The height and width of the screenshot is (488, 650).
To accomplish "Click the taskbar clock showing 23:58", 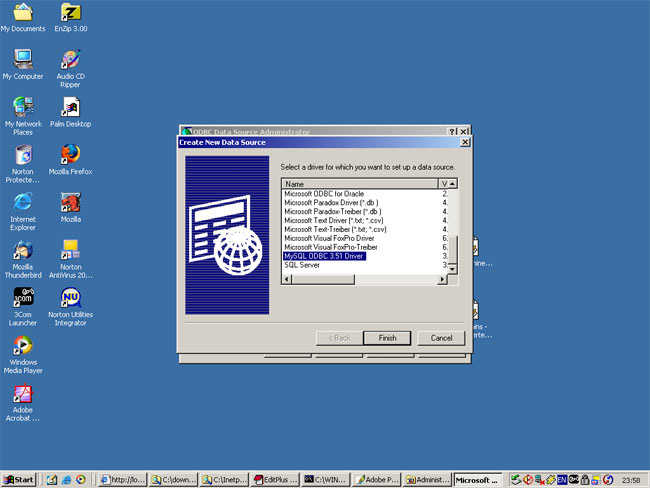I will pyautogui.click(x=631, y=480).
